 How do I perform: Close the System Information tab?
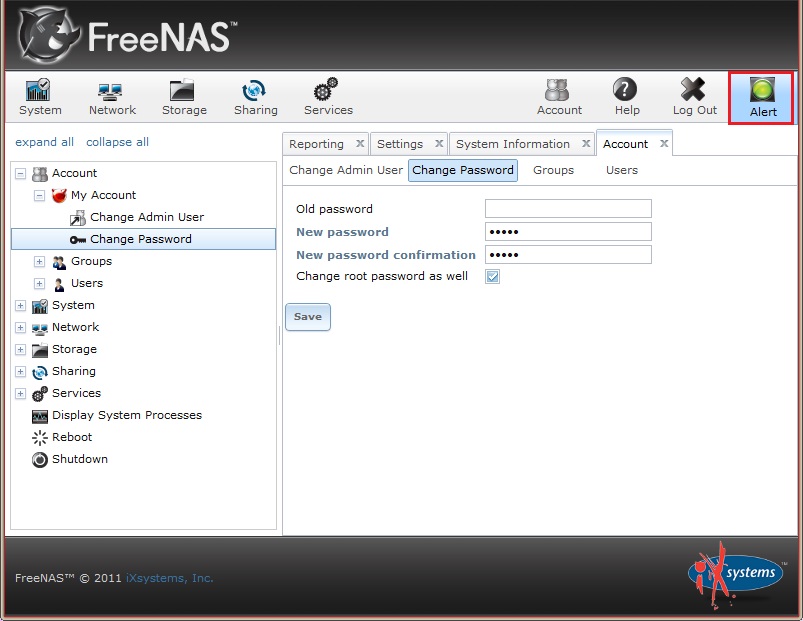tap(586, 143)
